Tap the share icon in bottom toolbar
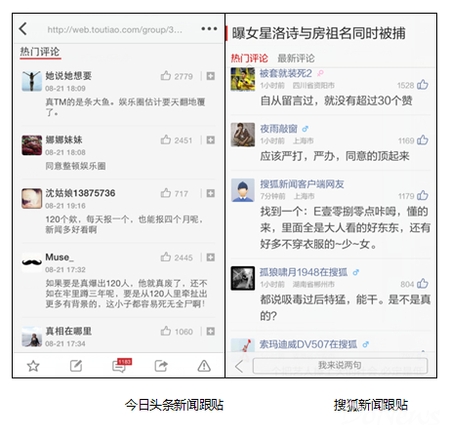Image resolution: width=450 pixels, height=435 pixels. click(161, 366)
